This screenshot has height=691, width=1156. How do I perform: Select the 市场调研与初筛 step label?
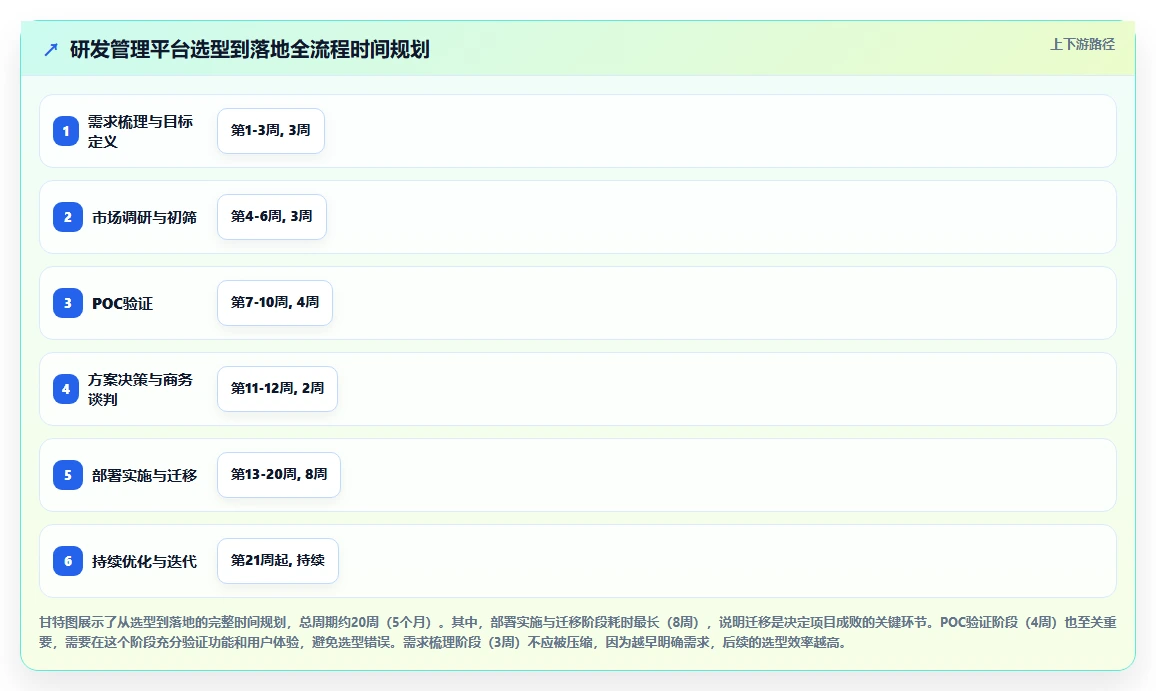pos(144,218)
